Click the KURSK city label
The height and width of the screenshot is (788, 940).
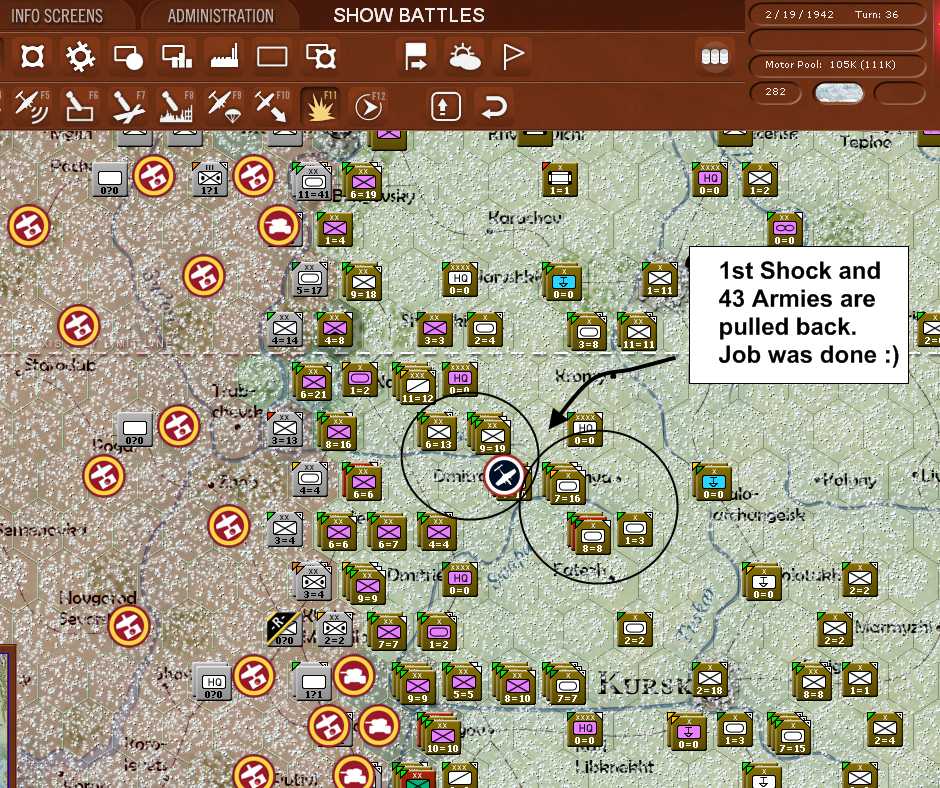coord(644,682)
